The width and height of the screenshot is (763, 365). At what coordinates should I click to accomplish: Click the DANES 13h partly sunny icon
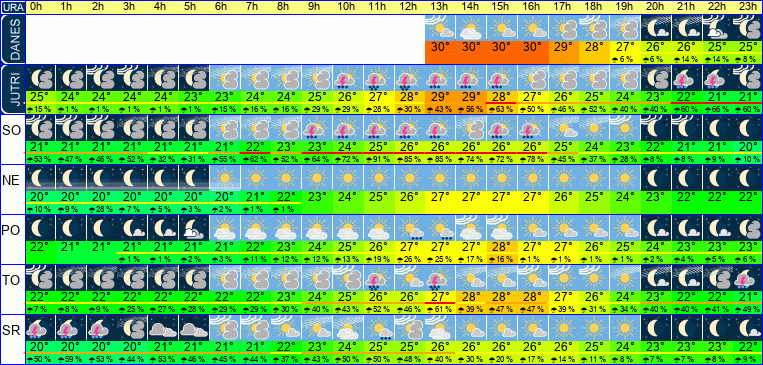click(440, 28)
